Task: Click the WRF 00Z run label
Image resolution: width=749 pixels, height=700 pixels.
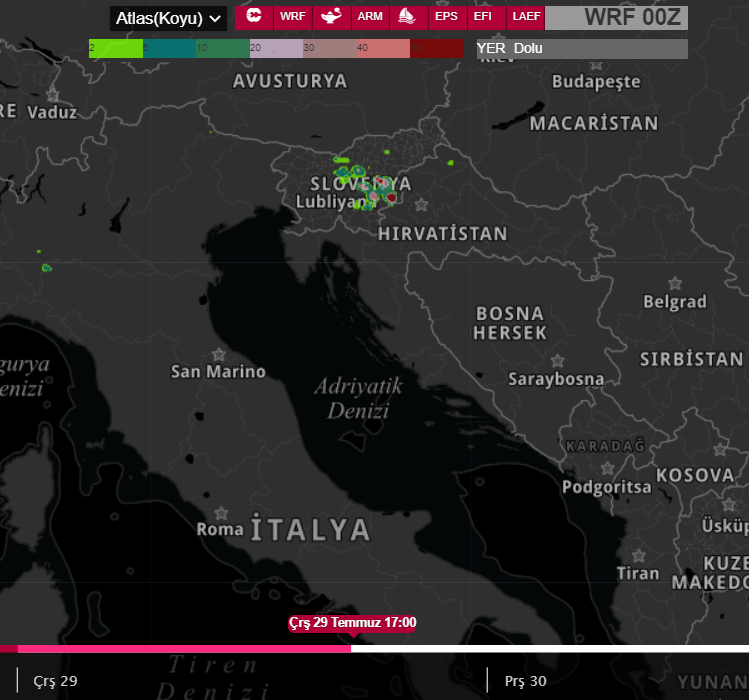Action: point(616,18)
